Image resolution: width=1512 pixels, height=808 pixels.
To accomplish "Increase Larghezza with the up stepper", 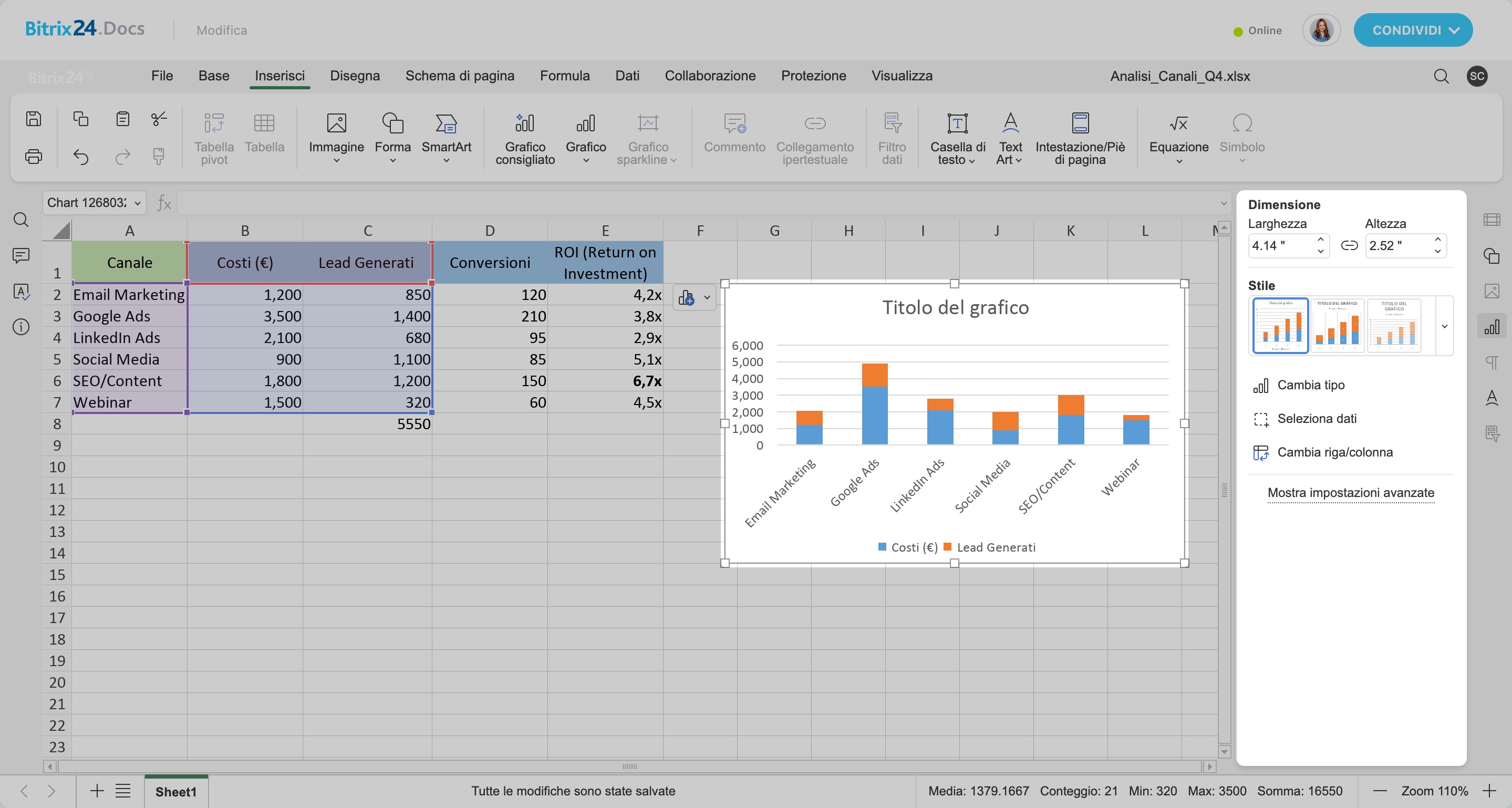I will 1321,240.
